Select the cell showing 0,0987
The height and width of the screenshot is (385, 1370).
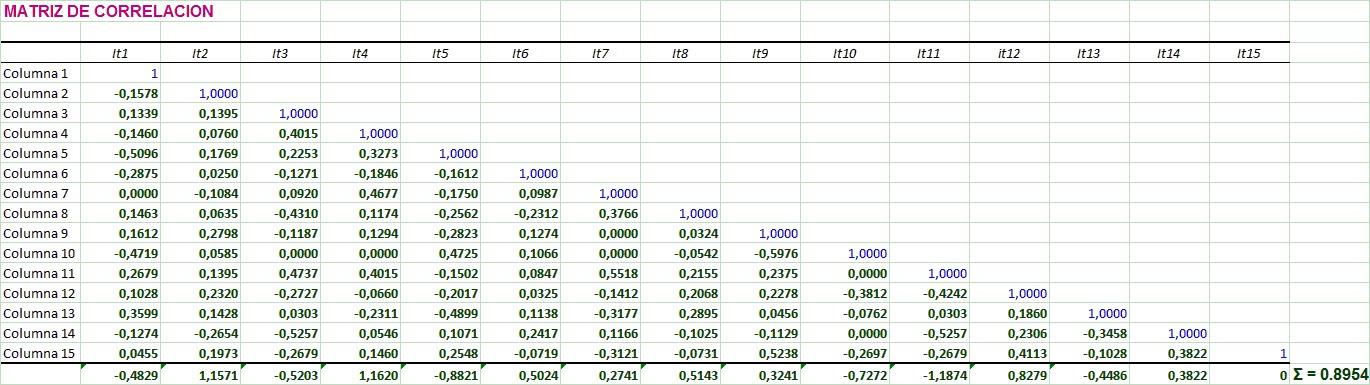point(520,193)
